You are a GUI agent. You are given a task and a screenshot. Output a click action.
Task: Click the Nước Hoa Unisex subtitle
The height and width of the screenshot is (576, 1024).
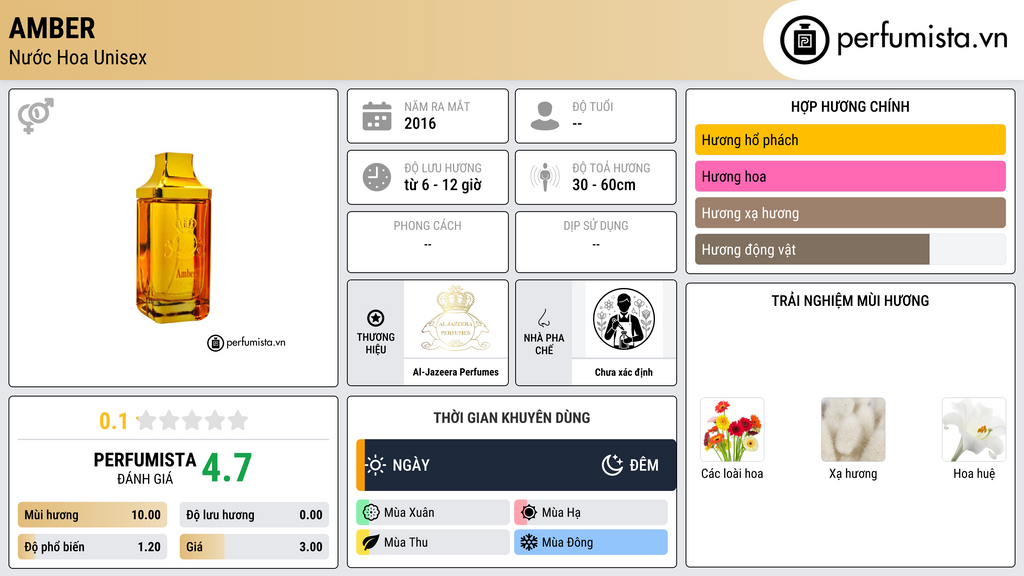78,57
